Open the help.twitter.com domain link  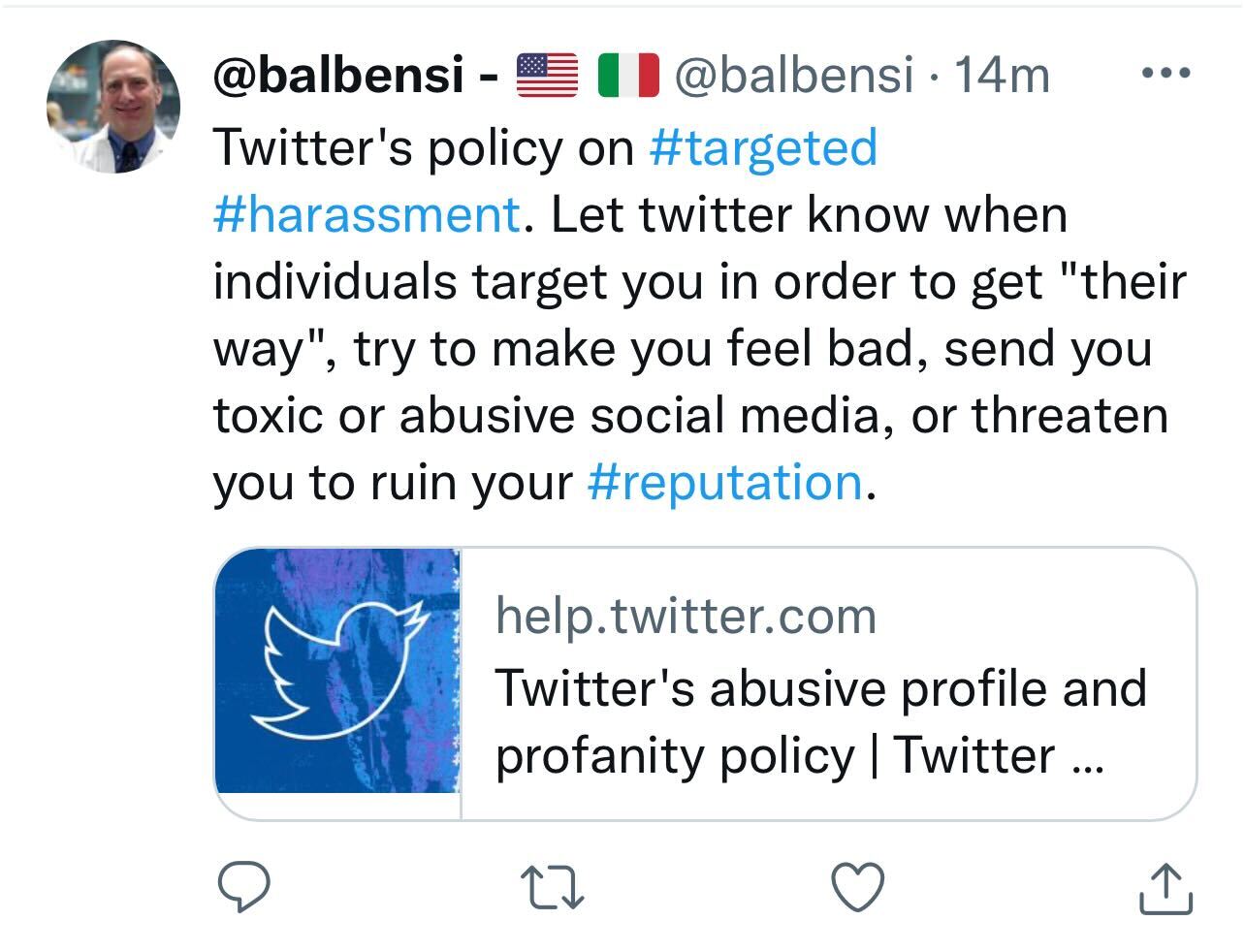[686, 616]
